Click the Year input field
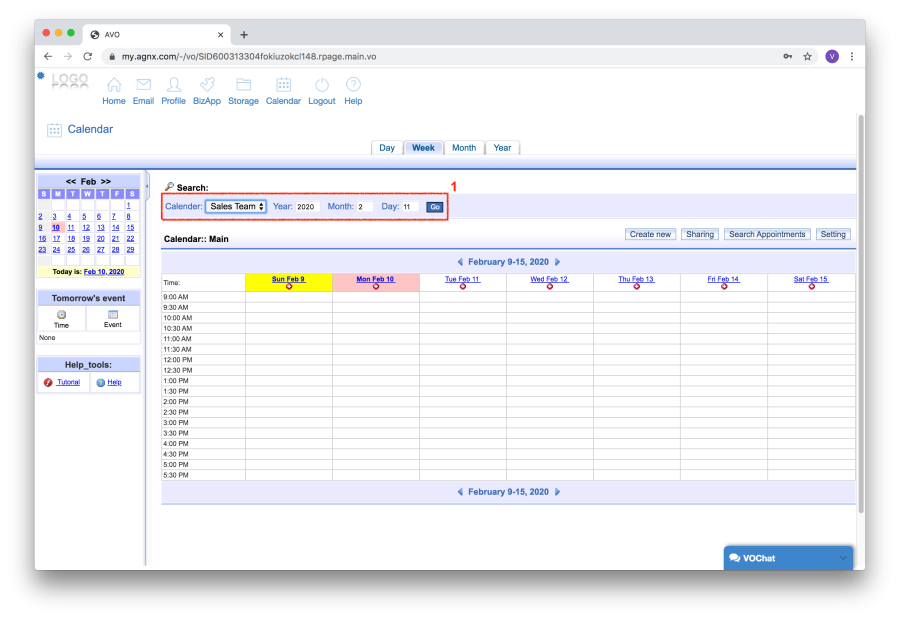This screenshot has height=619, width=900. click(x=307, y=207)
